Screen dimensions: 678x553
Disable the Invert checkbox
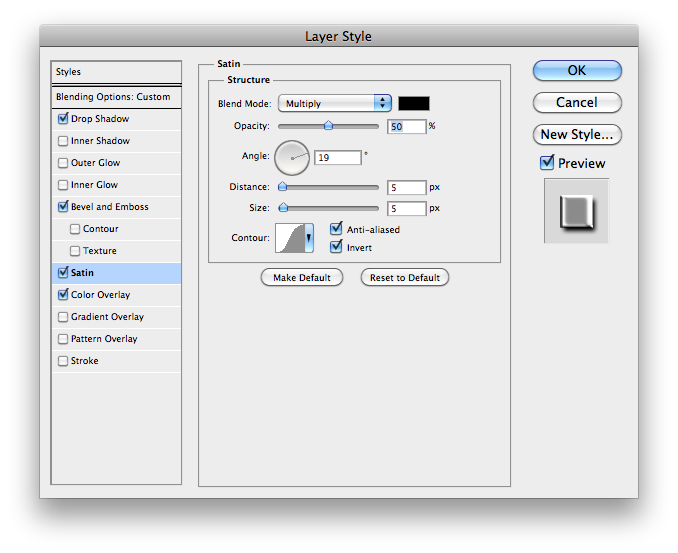tap(336, 246)
